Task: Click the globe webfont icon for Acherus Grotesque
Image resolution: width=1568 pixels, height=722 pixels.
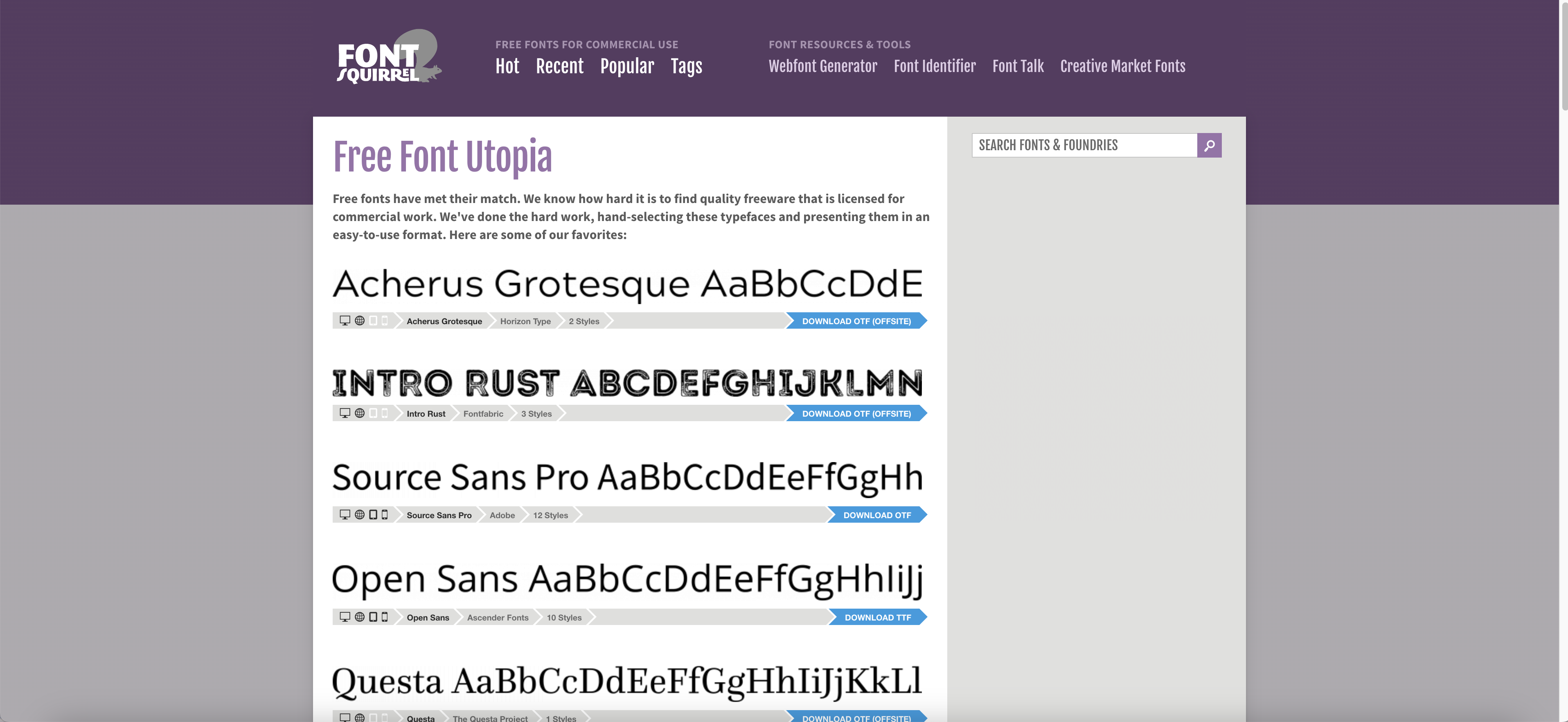Action: click(x=360, y=321)
